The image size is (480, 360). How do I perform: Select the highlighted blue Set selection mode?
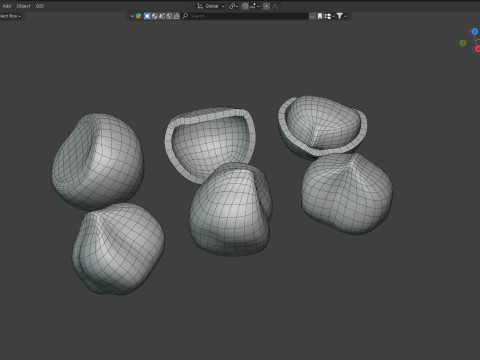pyautogui.click(x=147, y=16)
